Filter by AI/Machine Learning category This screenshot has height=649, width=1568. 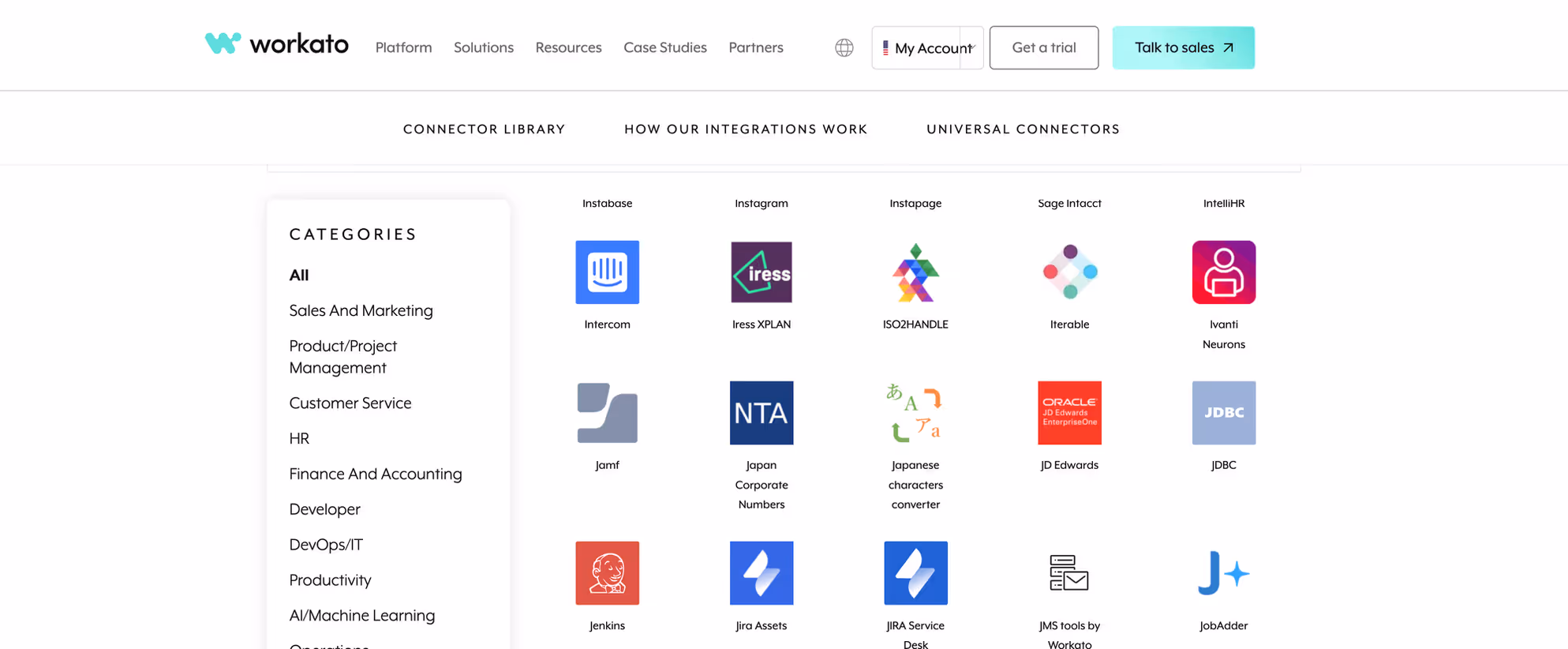tap(362, 615)
